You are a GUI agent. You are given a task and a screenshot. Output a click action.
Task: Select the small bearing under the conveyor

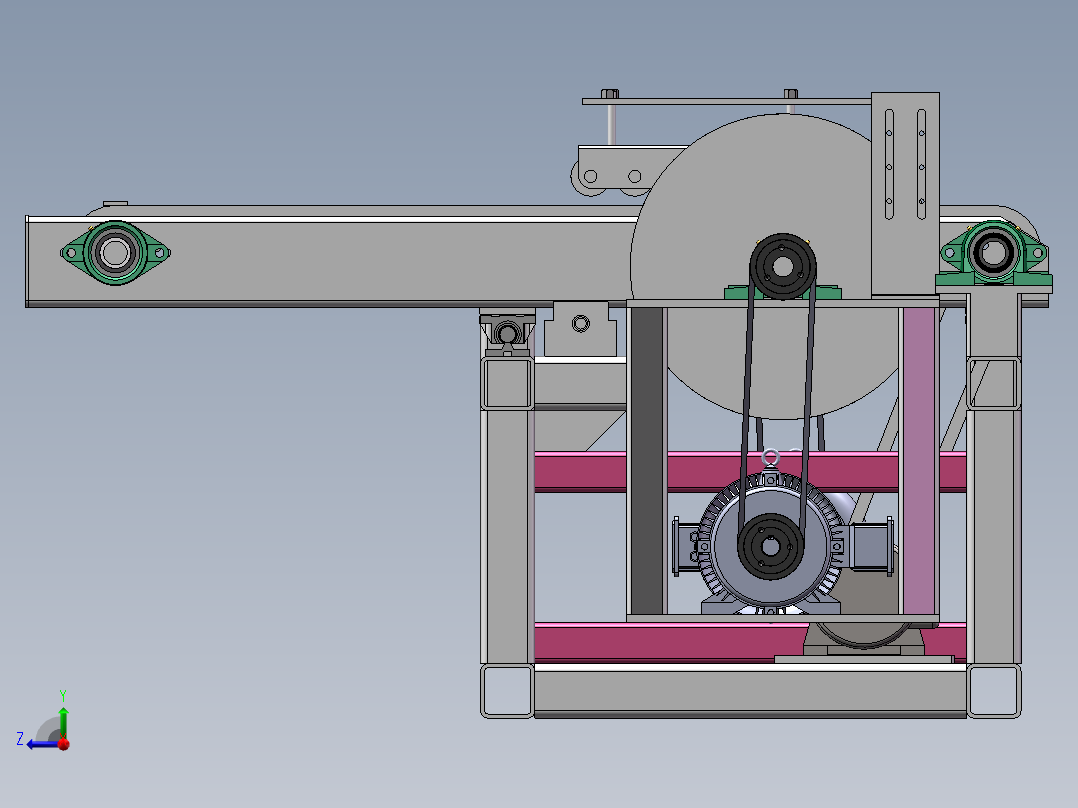(507, 335)
